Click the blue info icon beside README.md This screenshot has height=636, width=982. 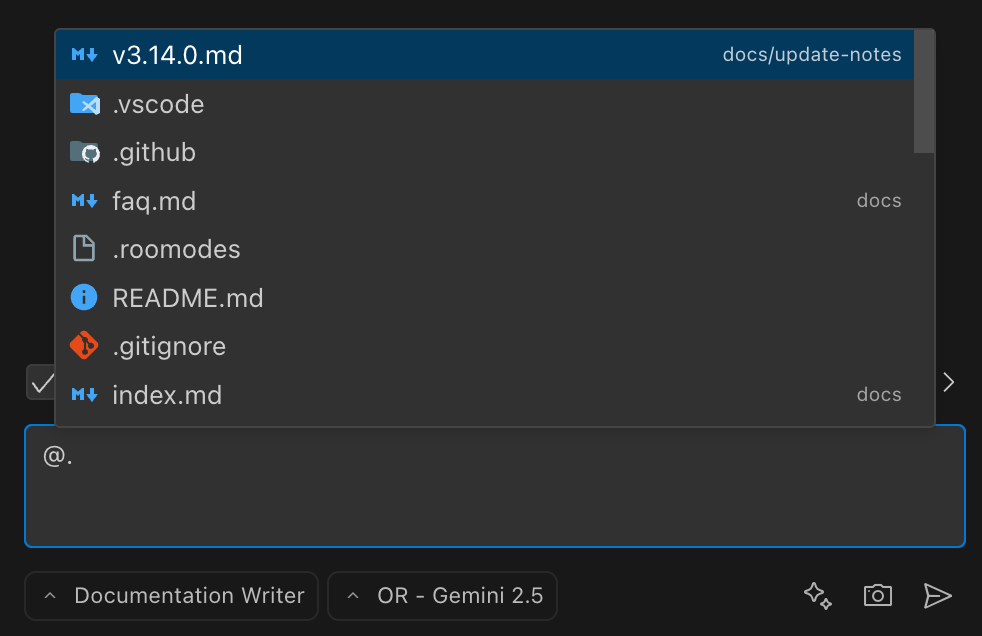tap(84, 297)
